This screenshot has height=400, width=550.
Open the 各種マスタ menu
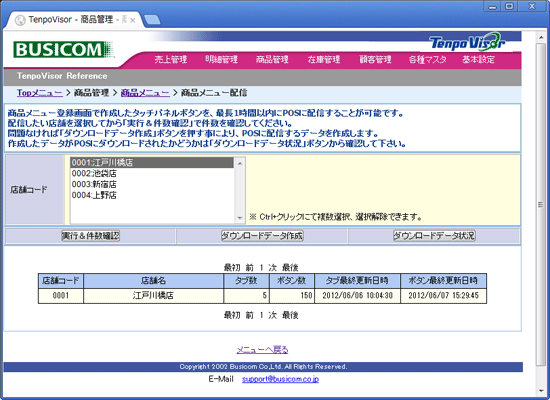click(x=428, y=59)
